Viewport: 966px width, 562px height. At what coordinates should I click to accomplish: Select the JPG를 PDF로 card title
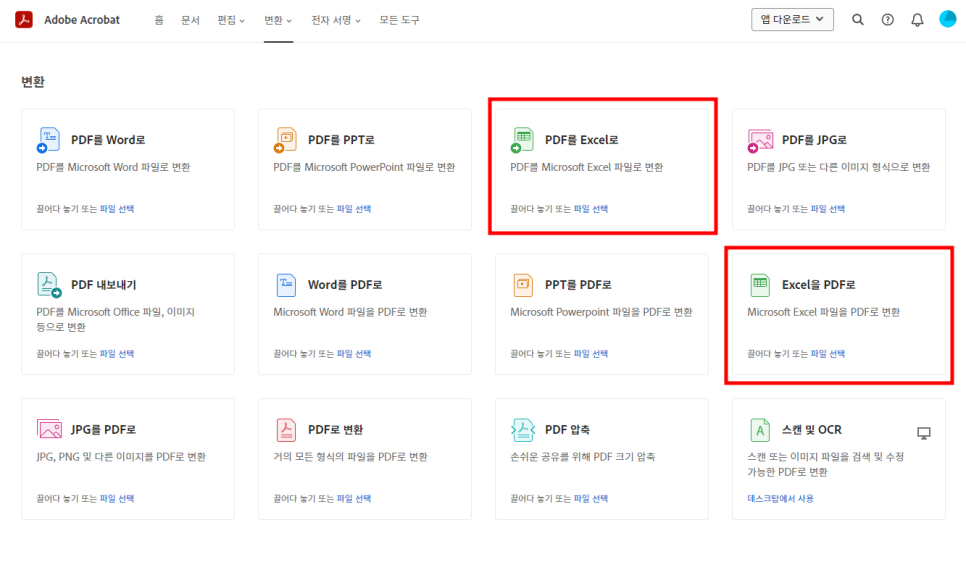pos(104,430)
